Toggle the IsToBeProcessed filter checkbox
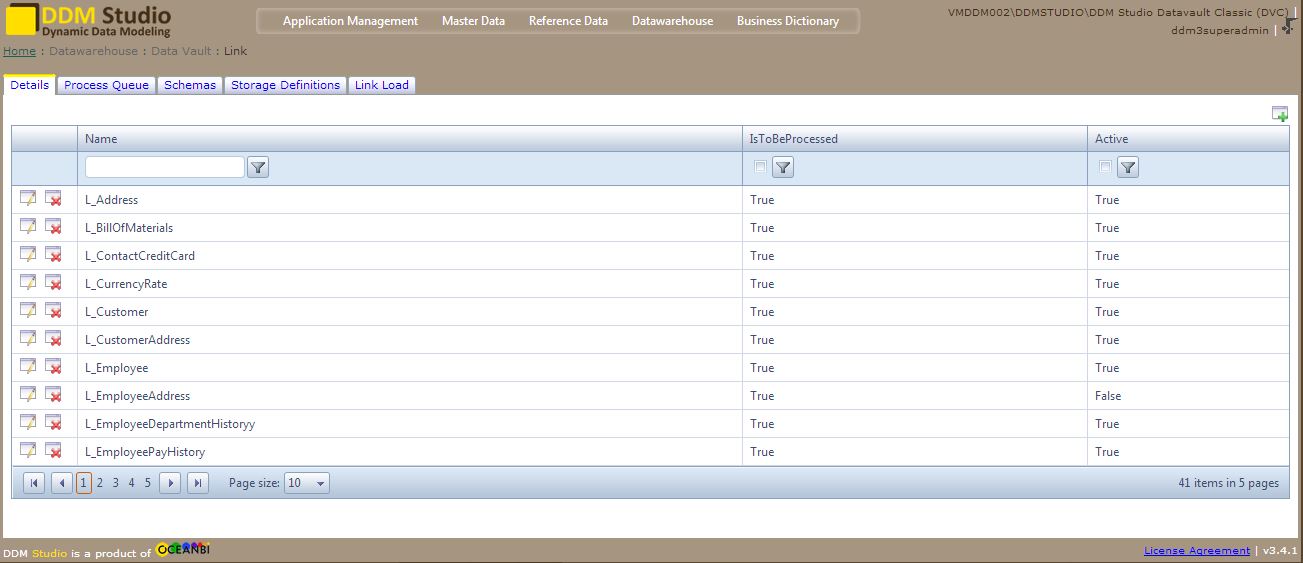 pos(760,167)
